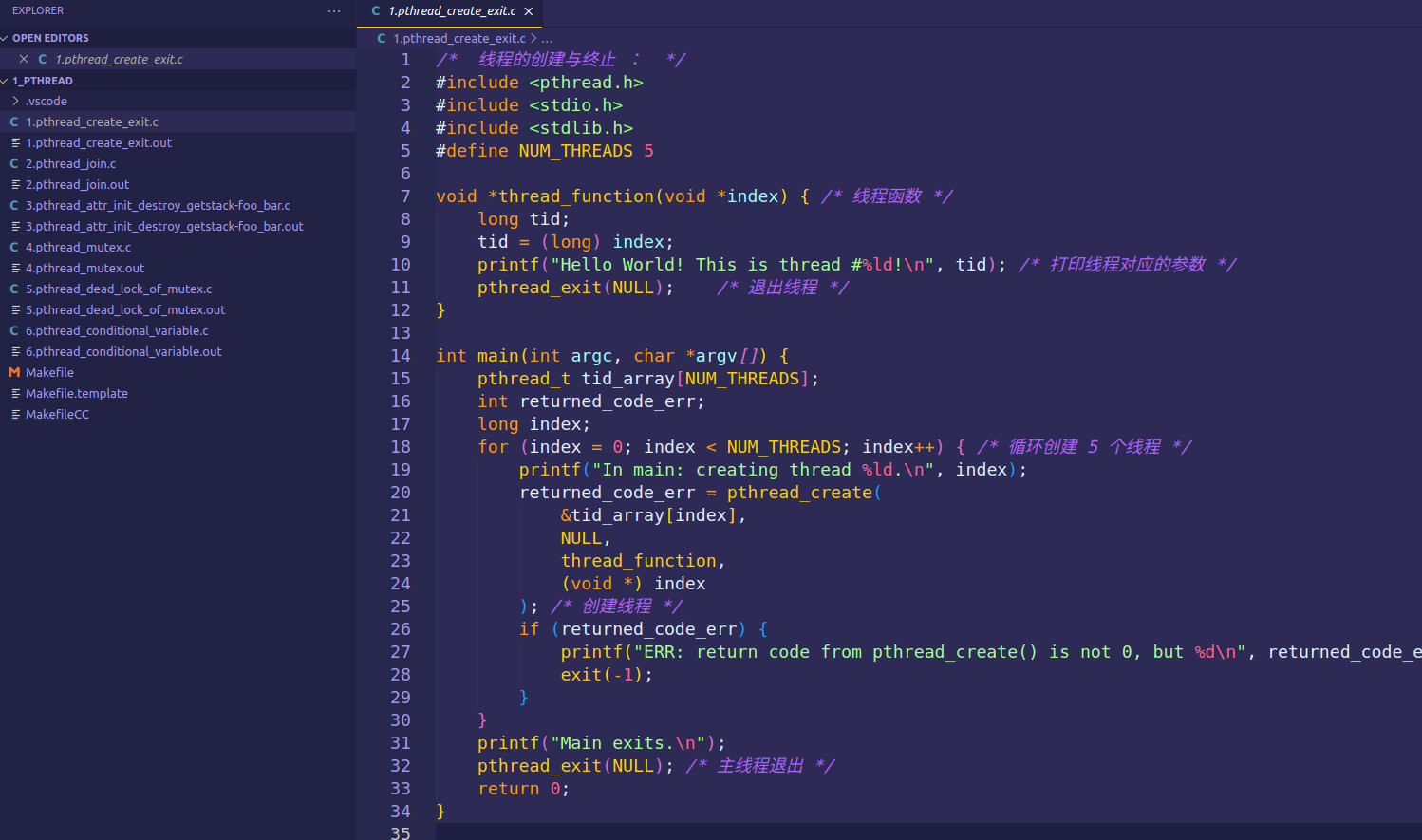Click the breadcrumb file name 1.pthread_create_exit.c

[458, 39]
